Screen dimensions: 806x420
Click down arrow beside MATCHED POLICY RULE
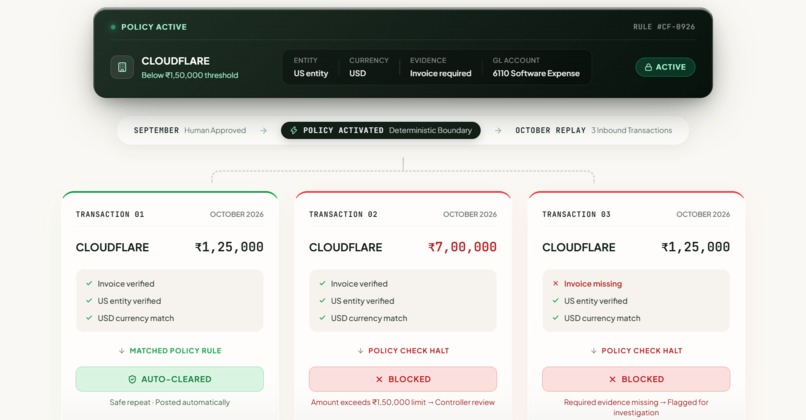pos(122,351)
